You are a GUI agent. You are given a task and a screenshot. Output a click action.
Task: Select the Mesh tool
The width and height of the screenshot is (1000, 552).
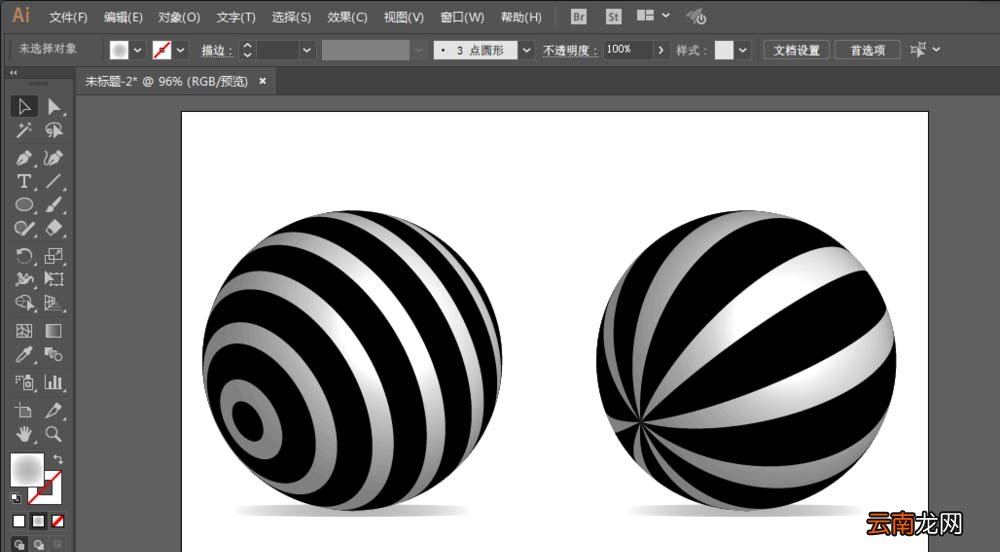coord(24,331)
